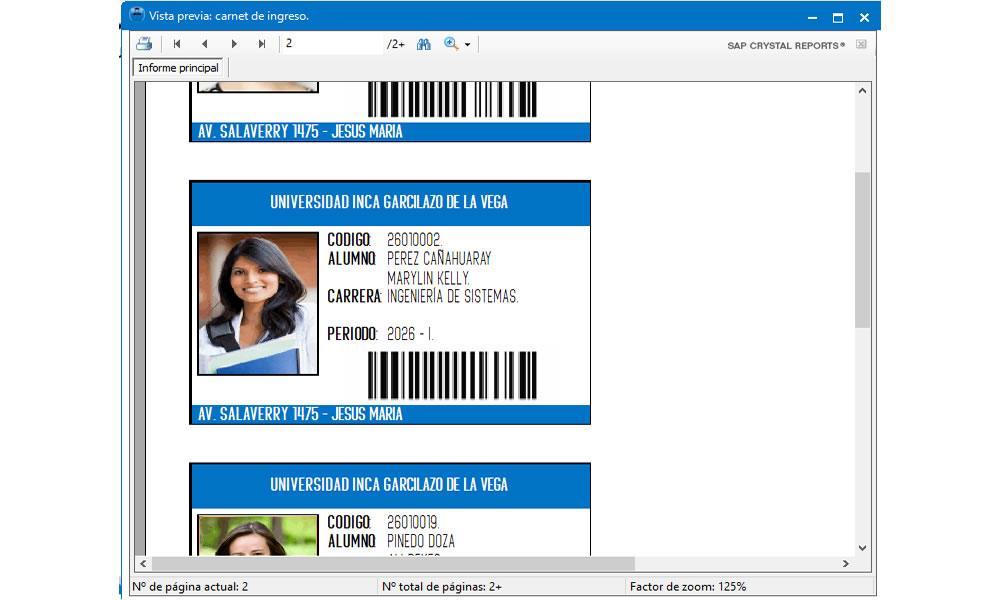The height and width of the screenshot is (600, 1000).
Task: Click the page number input field
Action: click(332, 43)
